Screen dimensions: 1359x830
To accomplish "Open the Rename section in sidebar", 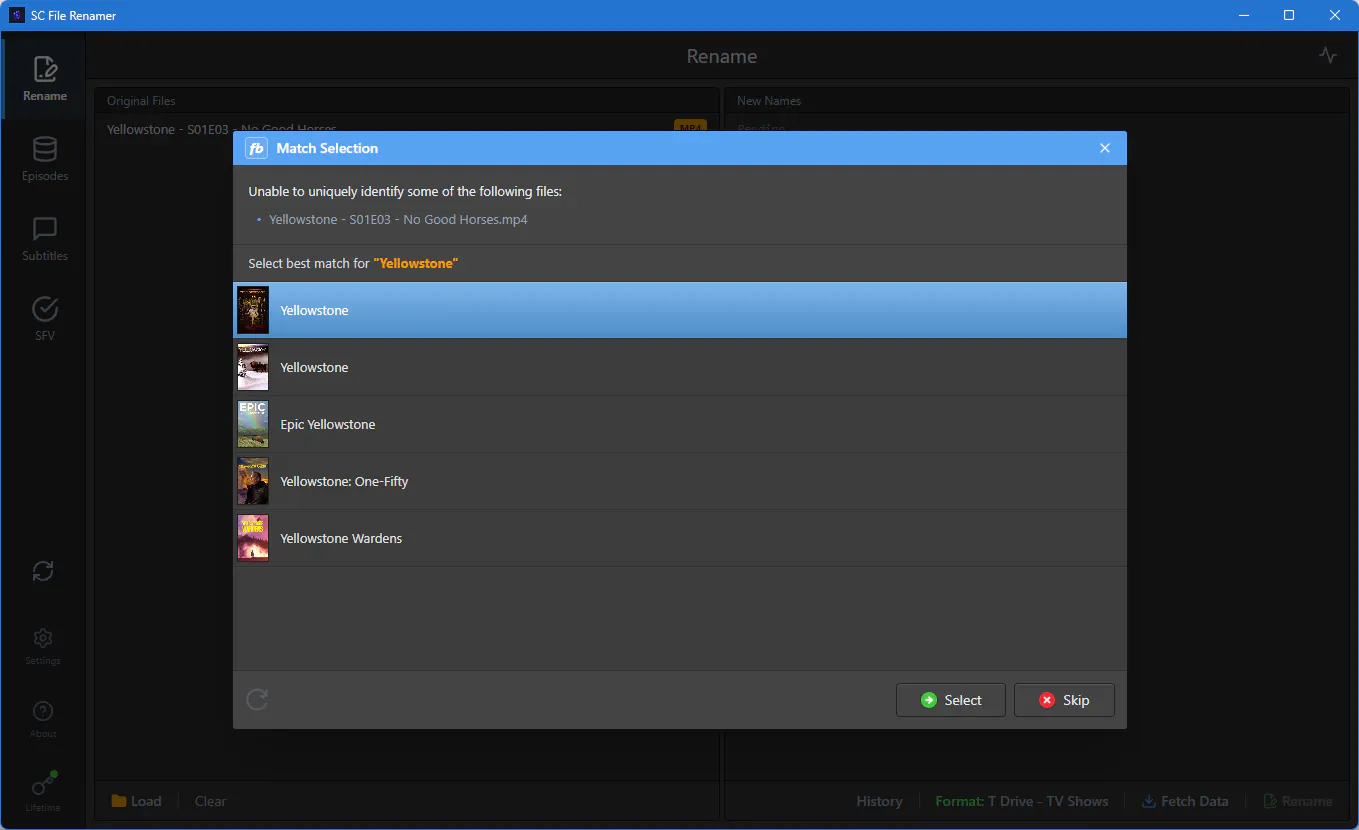I will pos(44,79).
